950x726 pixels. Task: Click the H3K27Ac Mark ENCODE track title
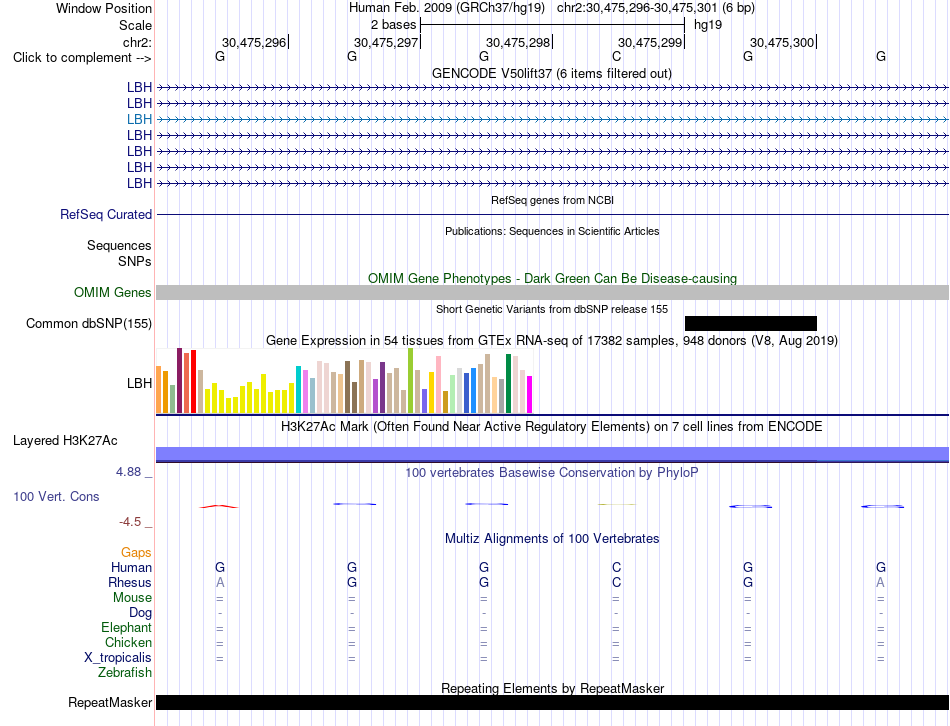[x=552, y=427]
